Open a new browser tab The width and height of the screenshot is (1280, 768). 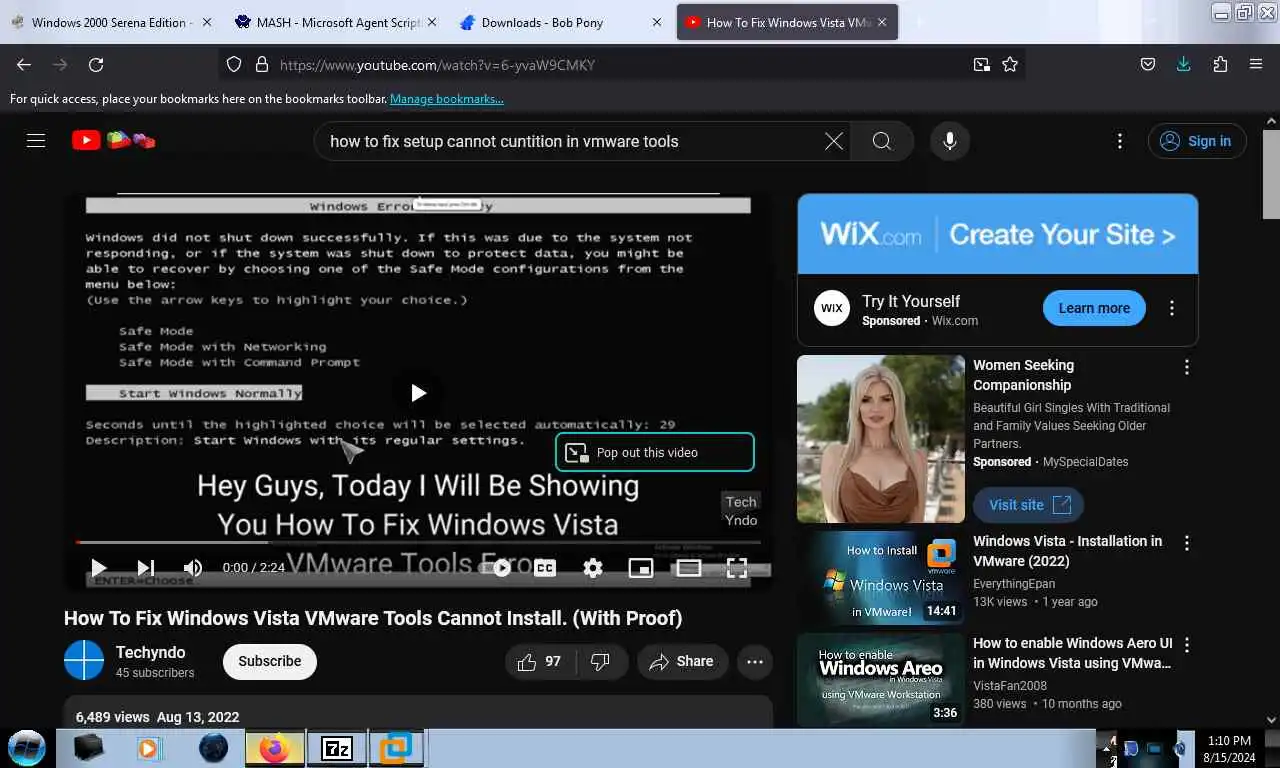(x=919, y=22)
